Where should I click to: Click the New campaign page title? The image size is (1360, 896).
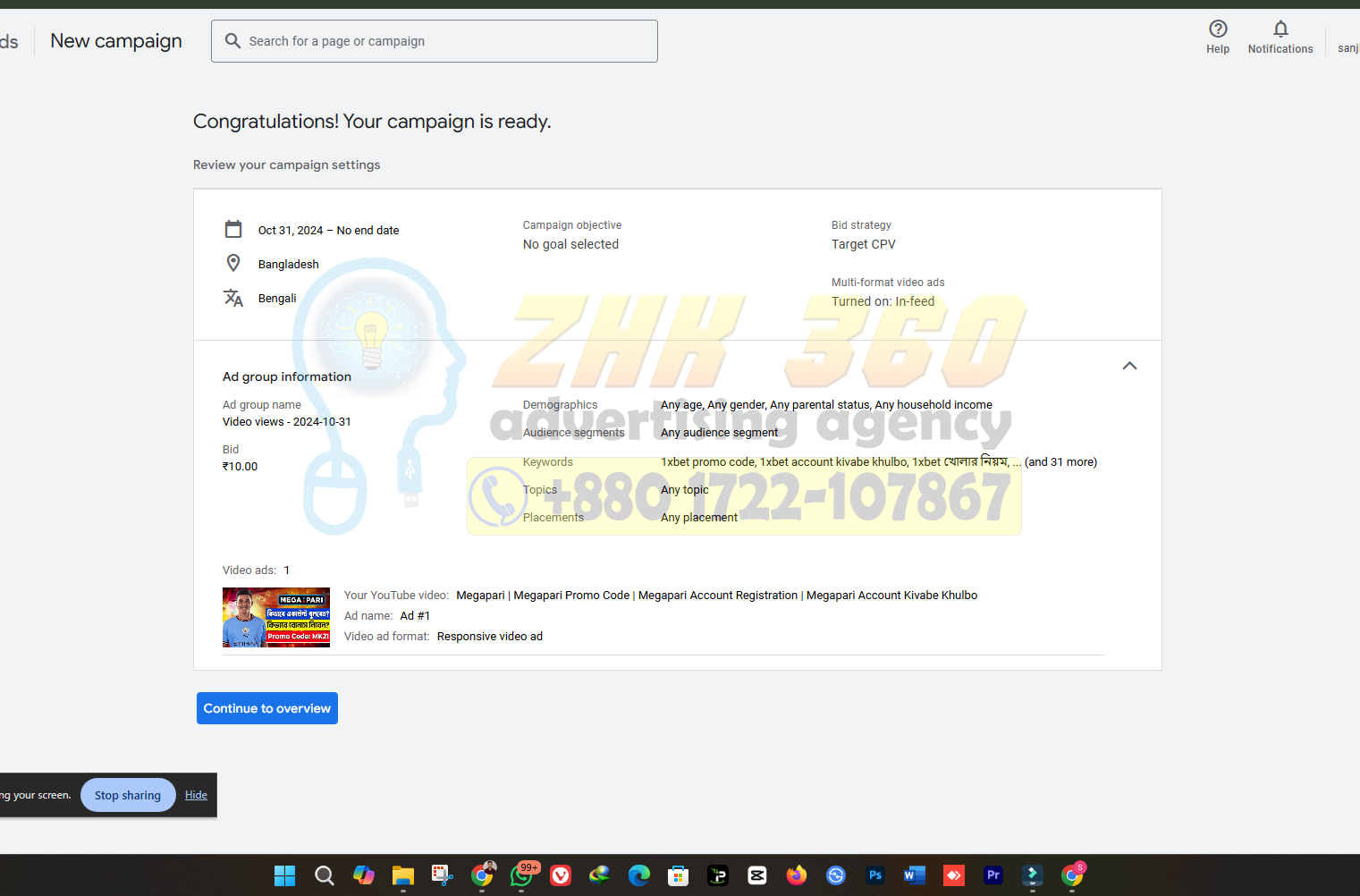point(116,41)
